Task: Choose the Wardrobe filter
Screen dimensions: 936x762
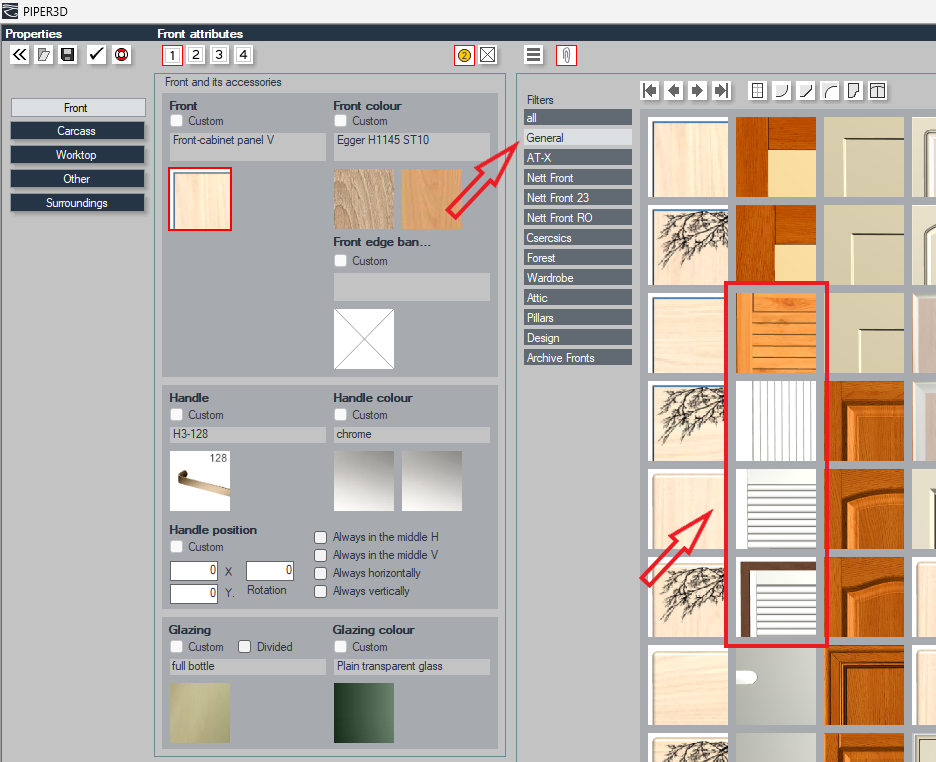Action: 578,277
